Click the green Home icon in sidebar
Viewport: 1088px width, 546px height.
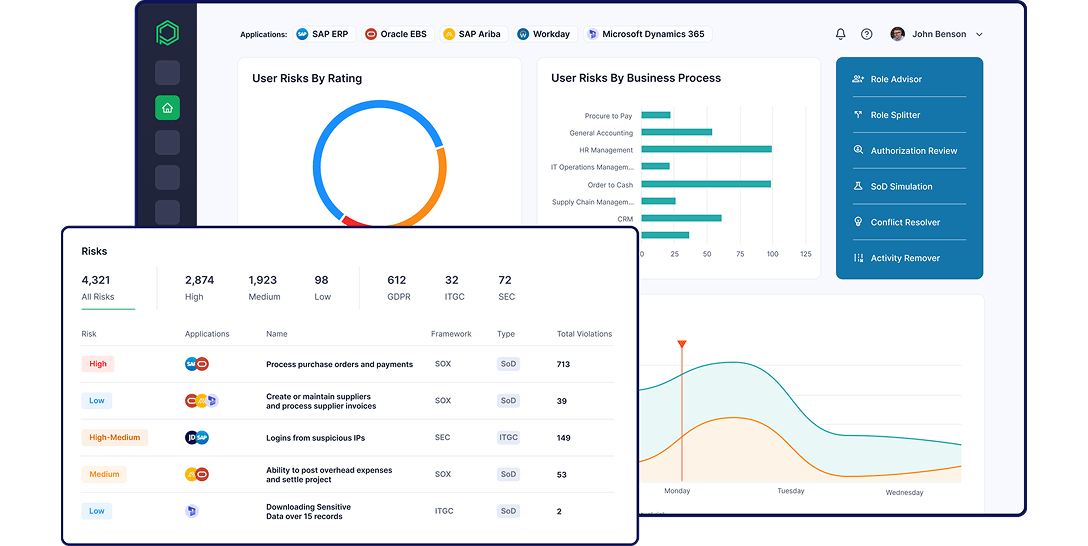[x=167, y=108]
